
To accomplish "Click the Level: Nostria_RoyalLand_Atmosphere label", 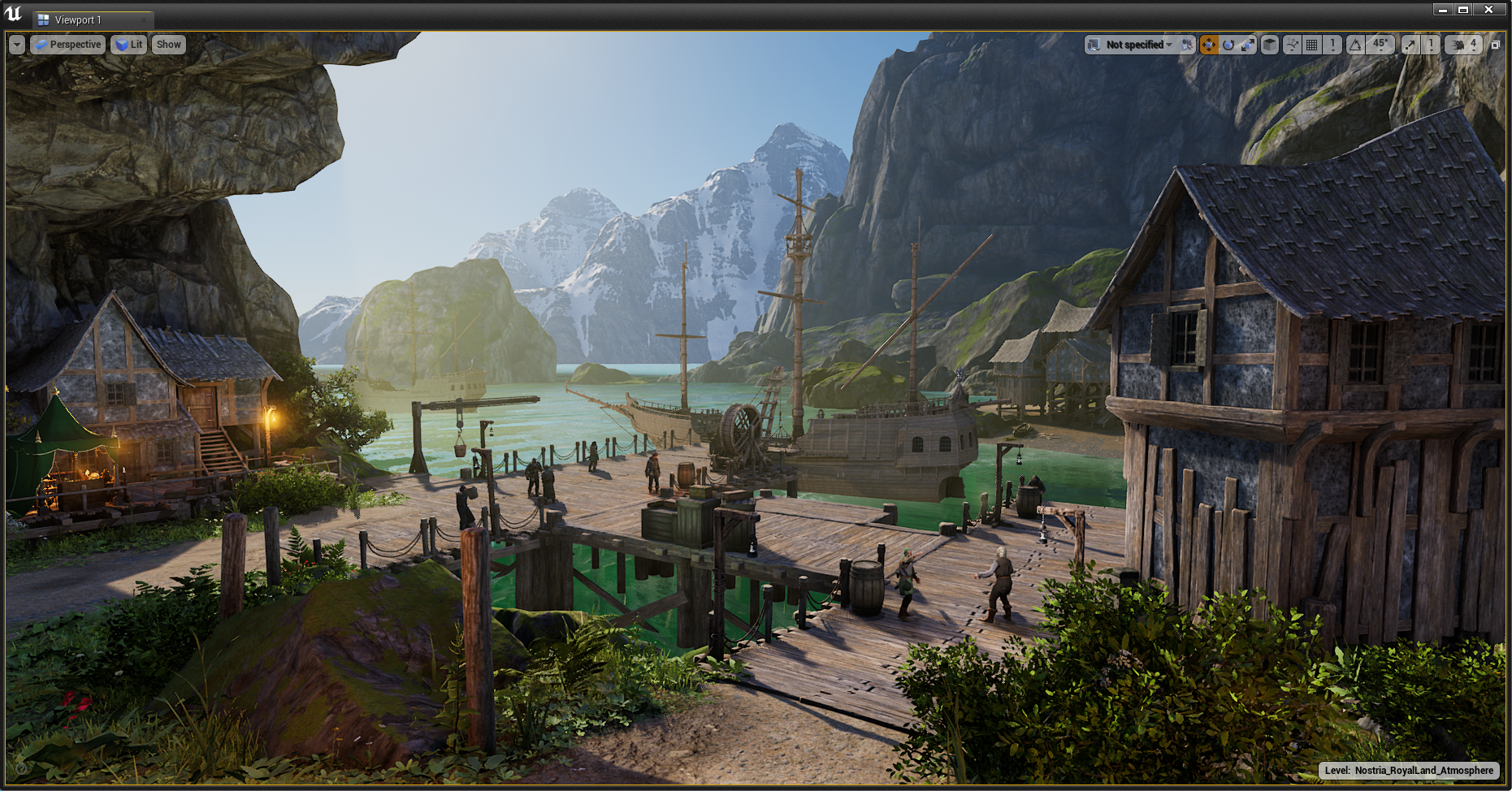I will coord(1409,770).
